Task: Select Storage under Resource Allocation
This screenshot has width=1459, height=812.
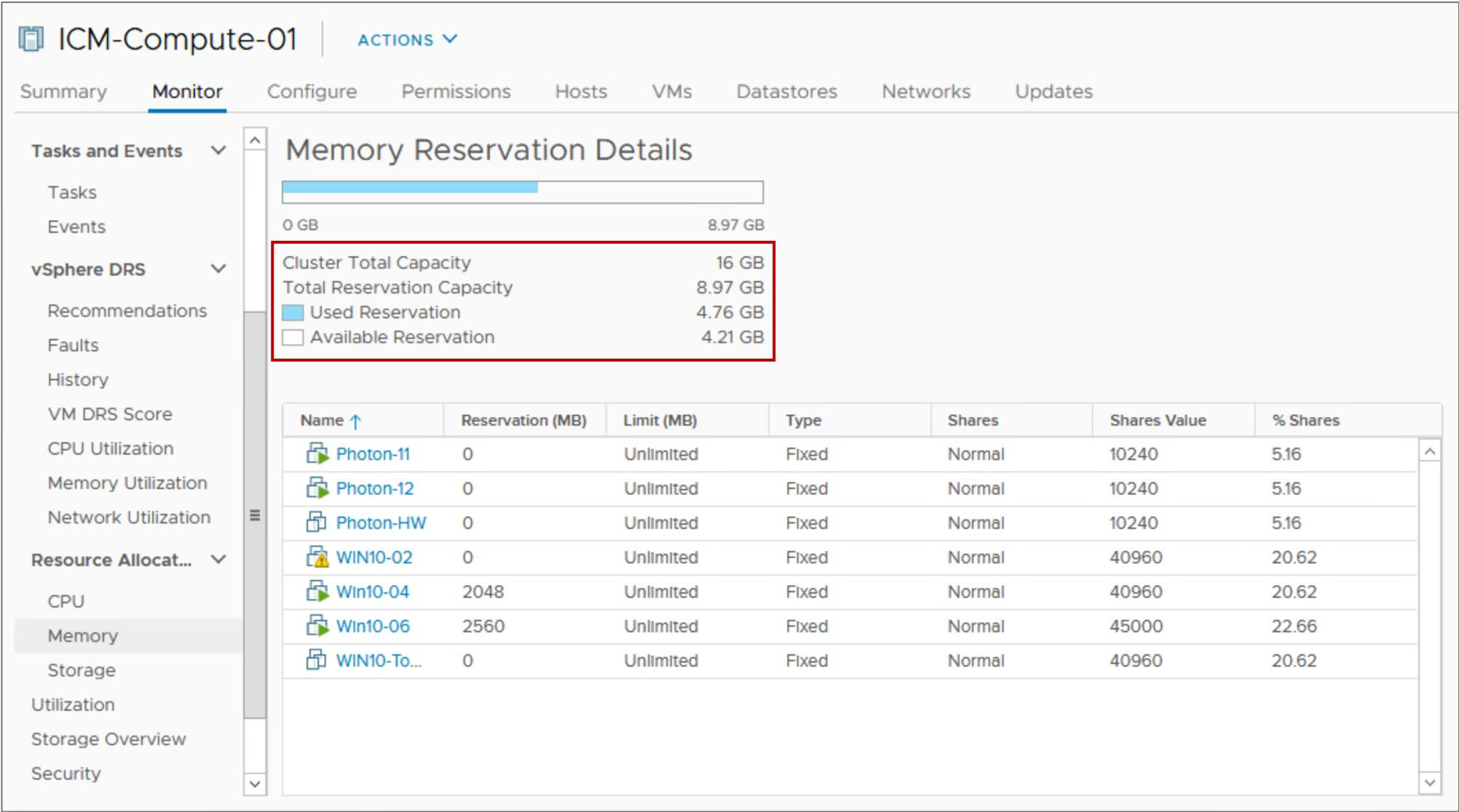Action: pyautogui.click(x=82, y=670)
